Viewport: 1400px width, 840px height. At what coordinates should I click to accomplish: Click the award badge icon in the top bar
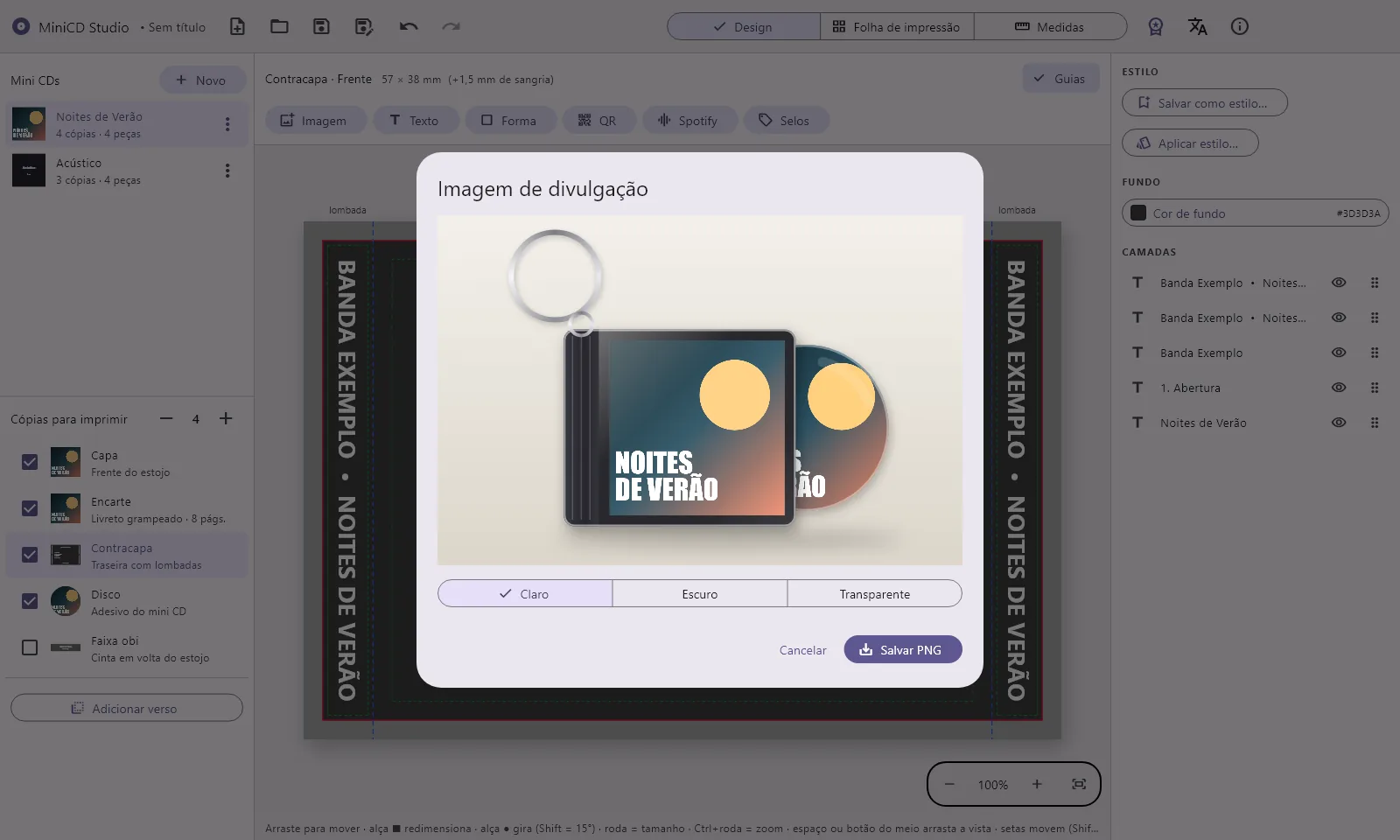[1156, 26]
